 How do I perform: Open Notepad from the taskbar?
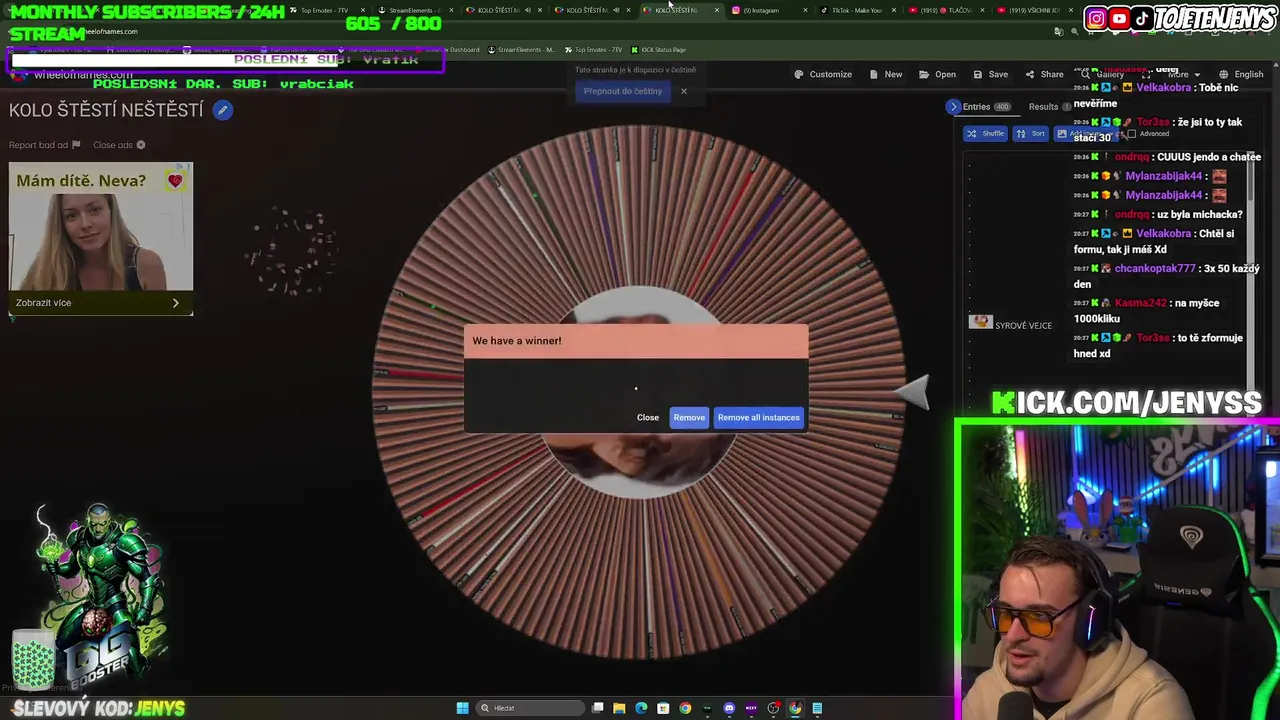[817, 708]
